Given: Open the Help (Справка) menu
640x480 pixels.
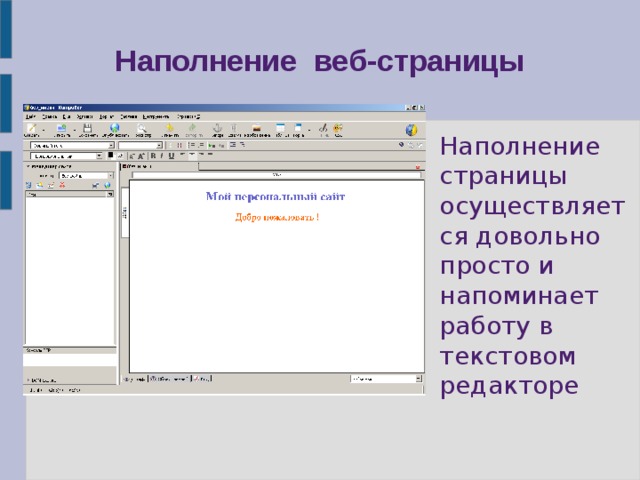Looking at the screenshot, I should (189, 117).
